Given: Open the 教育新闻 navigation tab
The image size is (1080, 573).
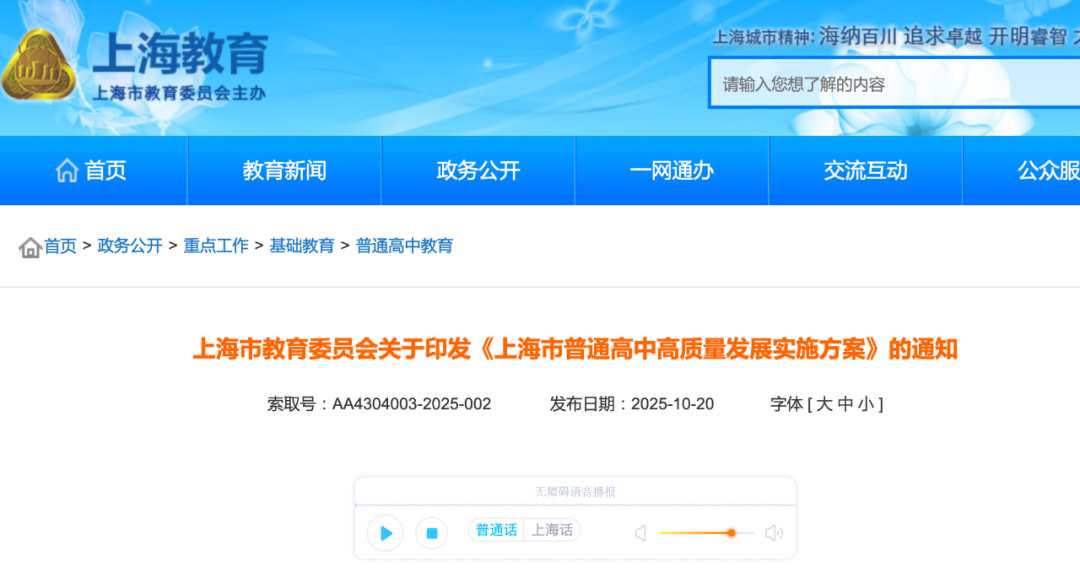Looking at the screenshot, I should [284, 170].
